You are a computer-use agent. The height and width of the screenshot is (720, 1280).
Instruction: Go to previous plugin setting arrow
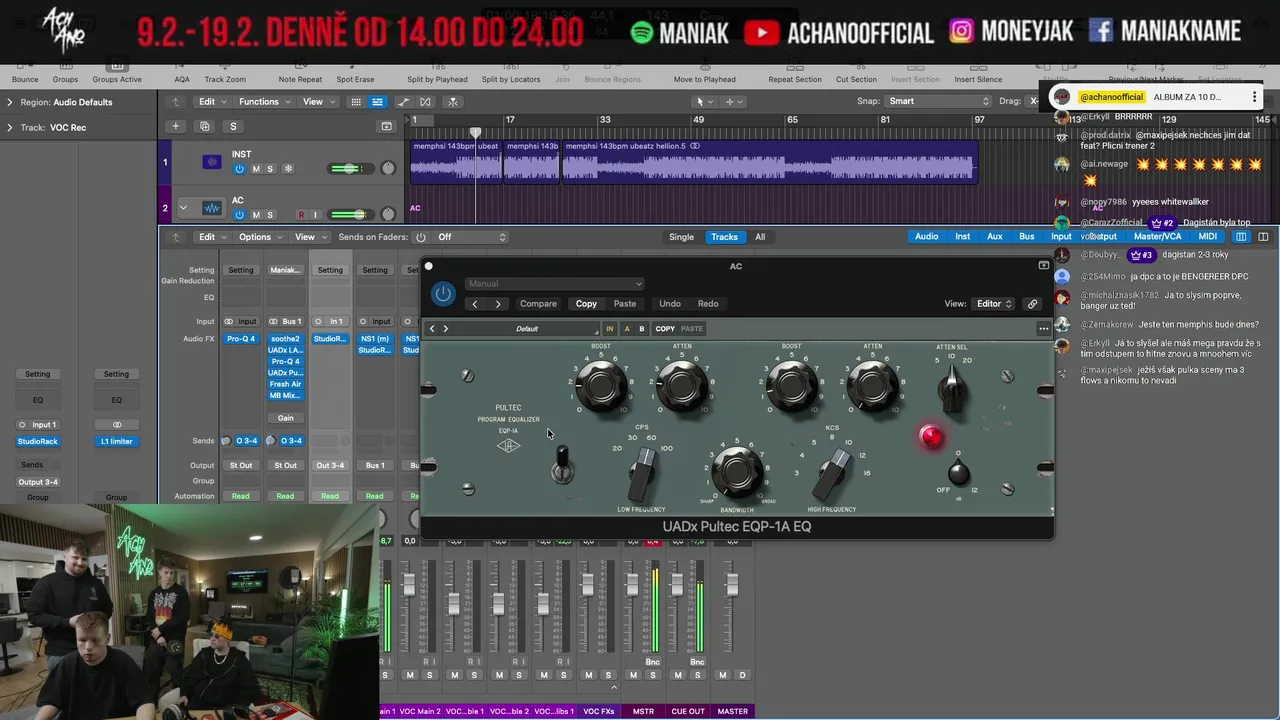pyautogui.click(x=475, y=304)
